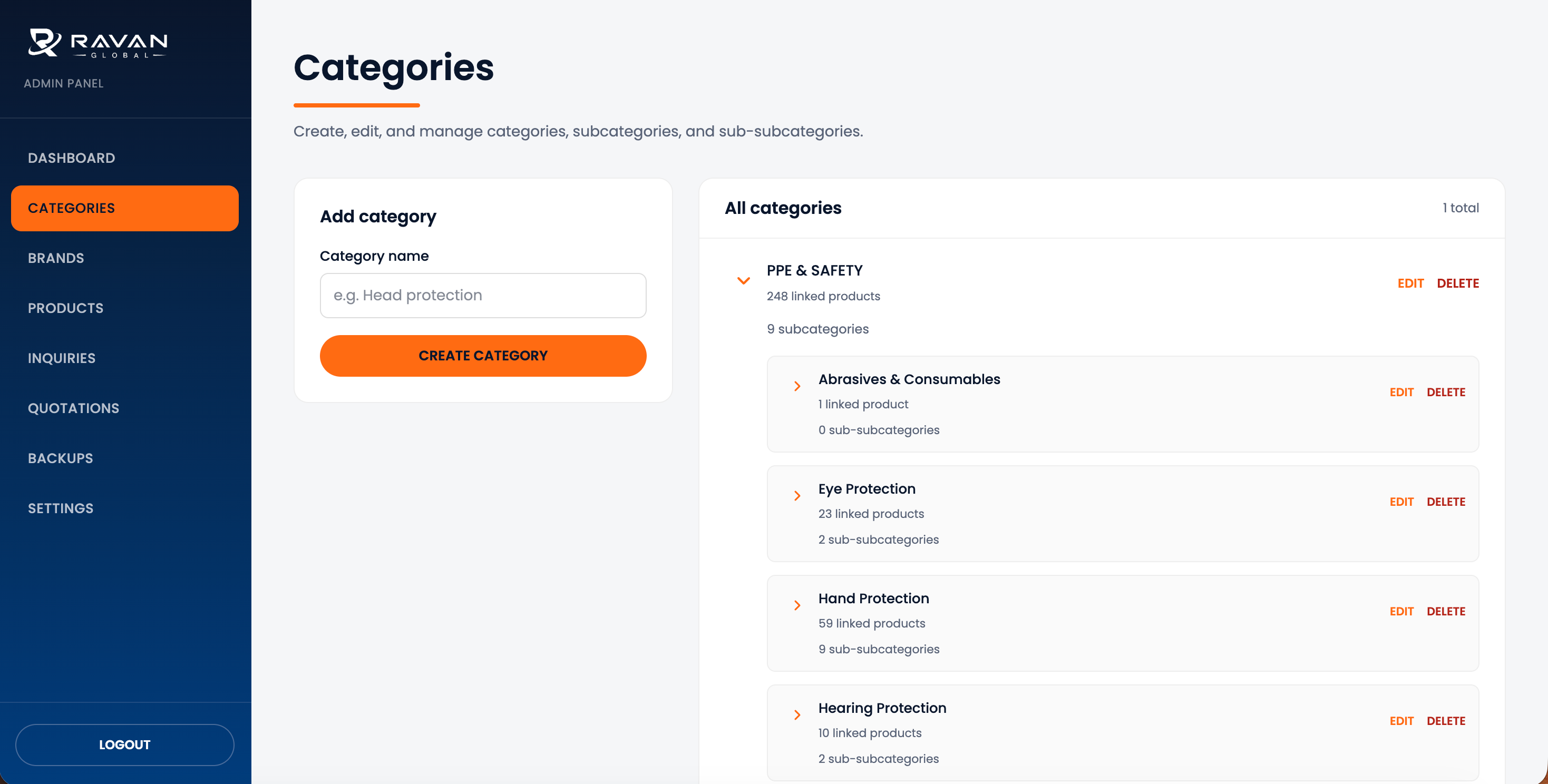Click the Ravan Global logo
1548x784 pixels.
click(98, 43)
